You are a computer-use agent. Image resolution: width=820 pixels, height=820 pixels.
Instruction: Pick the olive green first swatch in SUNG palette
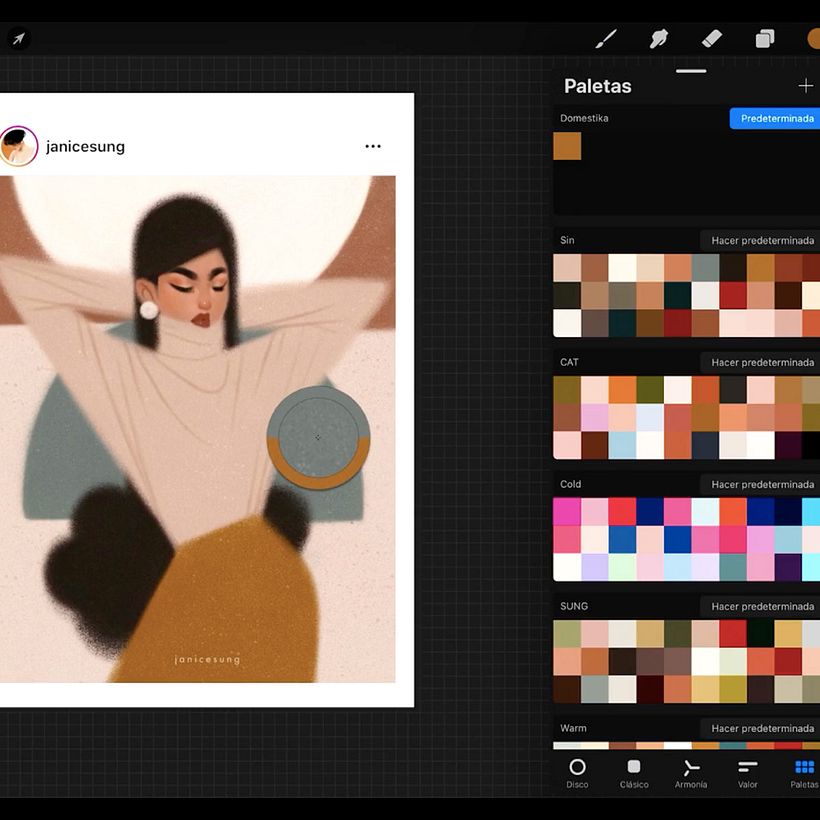point(567,634)
